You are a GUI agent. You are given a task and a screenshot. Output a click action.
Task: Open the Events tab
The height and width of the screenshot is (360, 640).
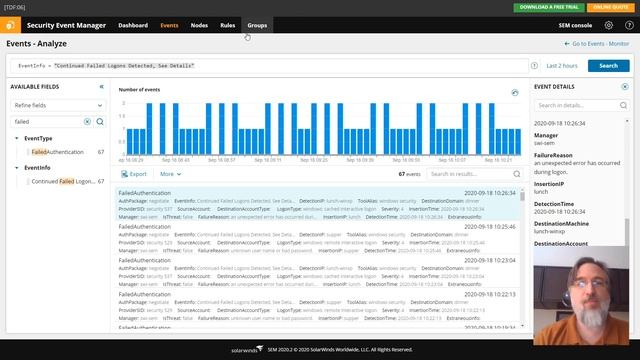[x=169, y=25]
